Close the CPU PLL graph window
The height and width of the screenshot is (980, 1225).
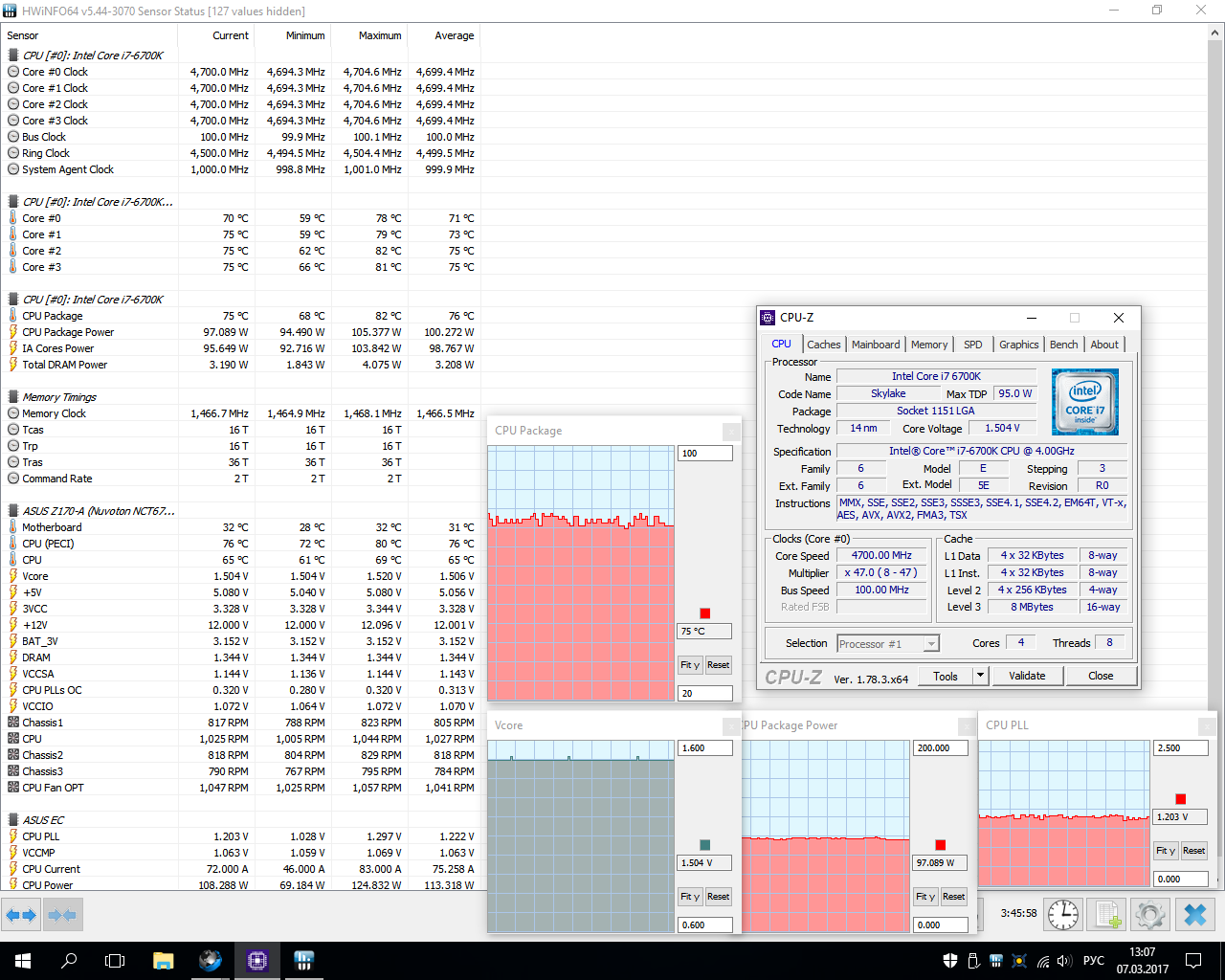[x=1207, y=726]
